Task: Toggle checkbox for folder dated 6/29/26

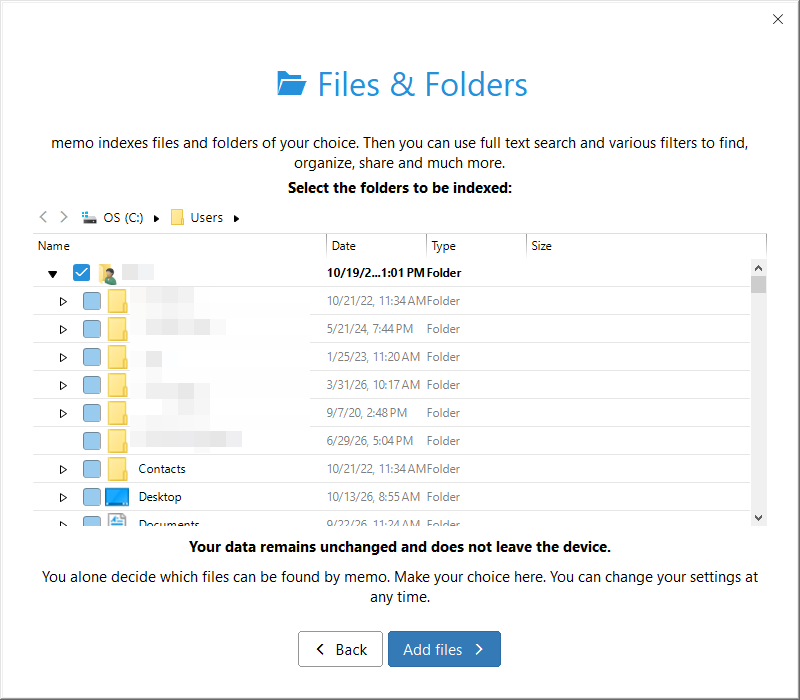Action: point(92,441)
